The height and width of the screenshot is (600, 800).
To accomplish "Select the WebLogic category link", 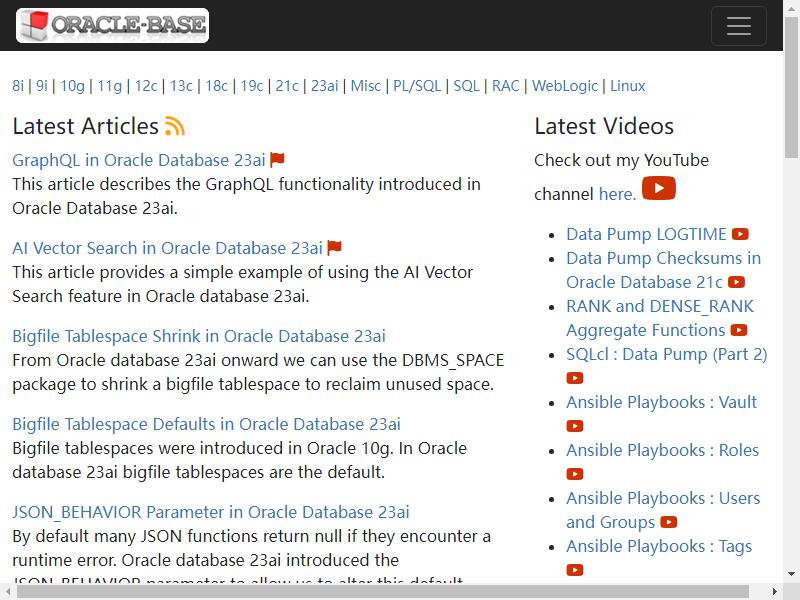I will tap(565, 86).
